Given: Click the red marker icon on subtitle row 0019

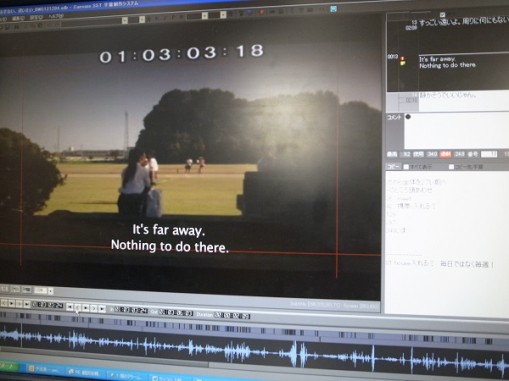Looking at the screenshot, I should pos(403,58).
